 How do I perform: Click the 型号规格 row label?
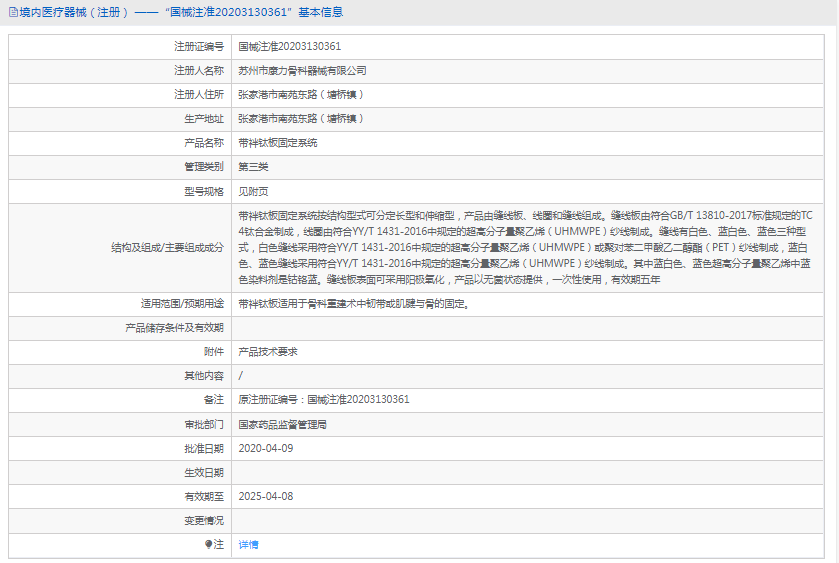point(204,192)
